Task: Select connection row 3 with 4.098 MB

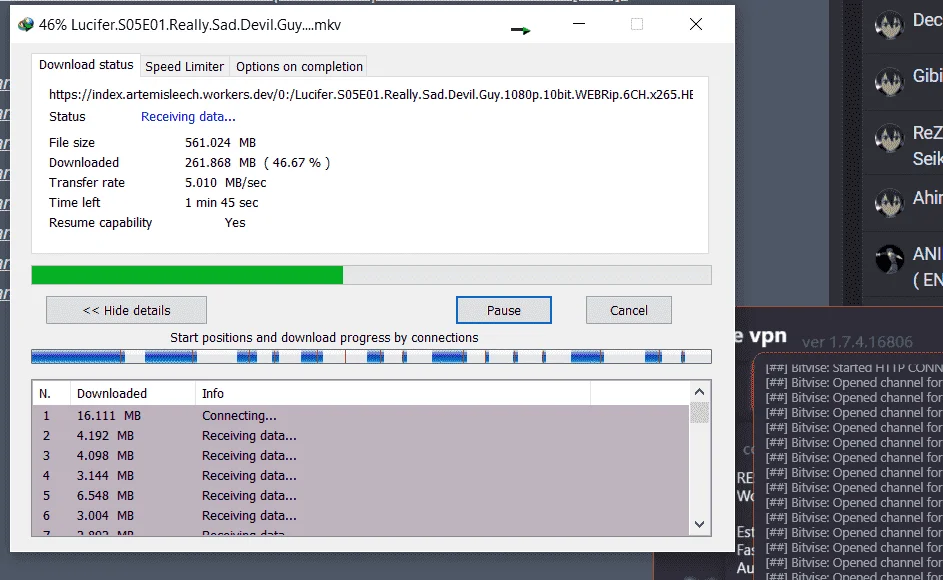Action: pyautogui.click(x=360, y=455)
